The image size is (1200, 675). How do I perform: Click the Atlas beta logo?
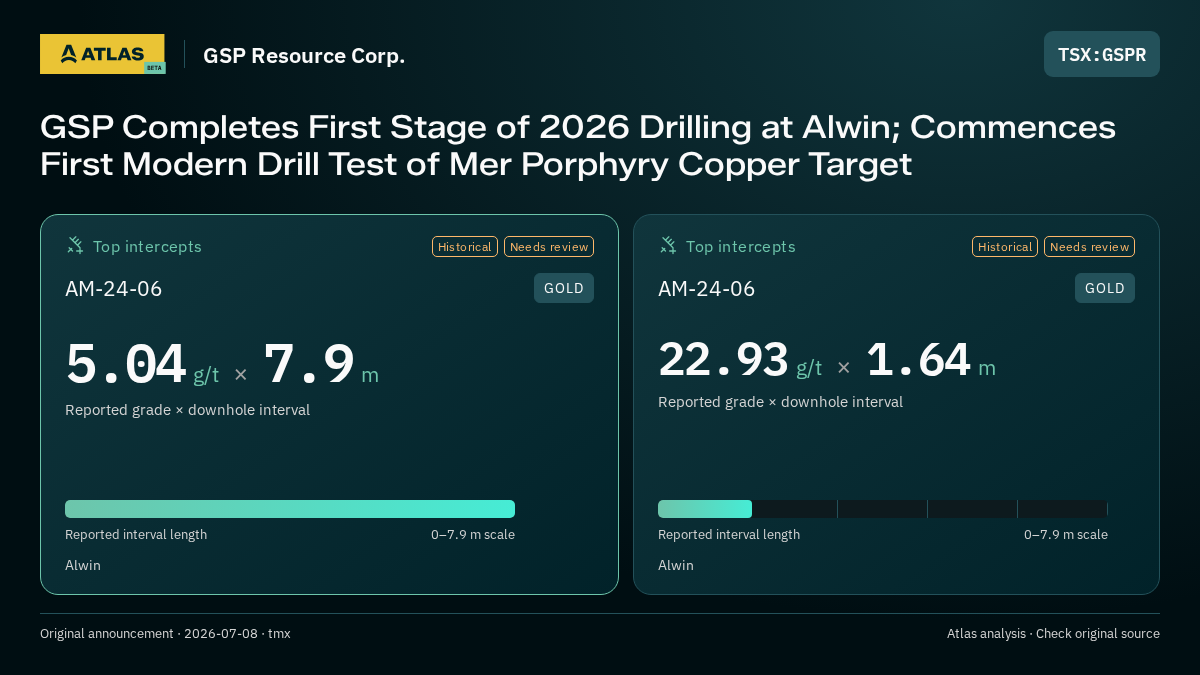(x=102, y=54)
